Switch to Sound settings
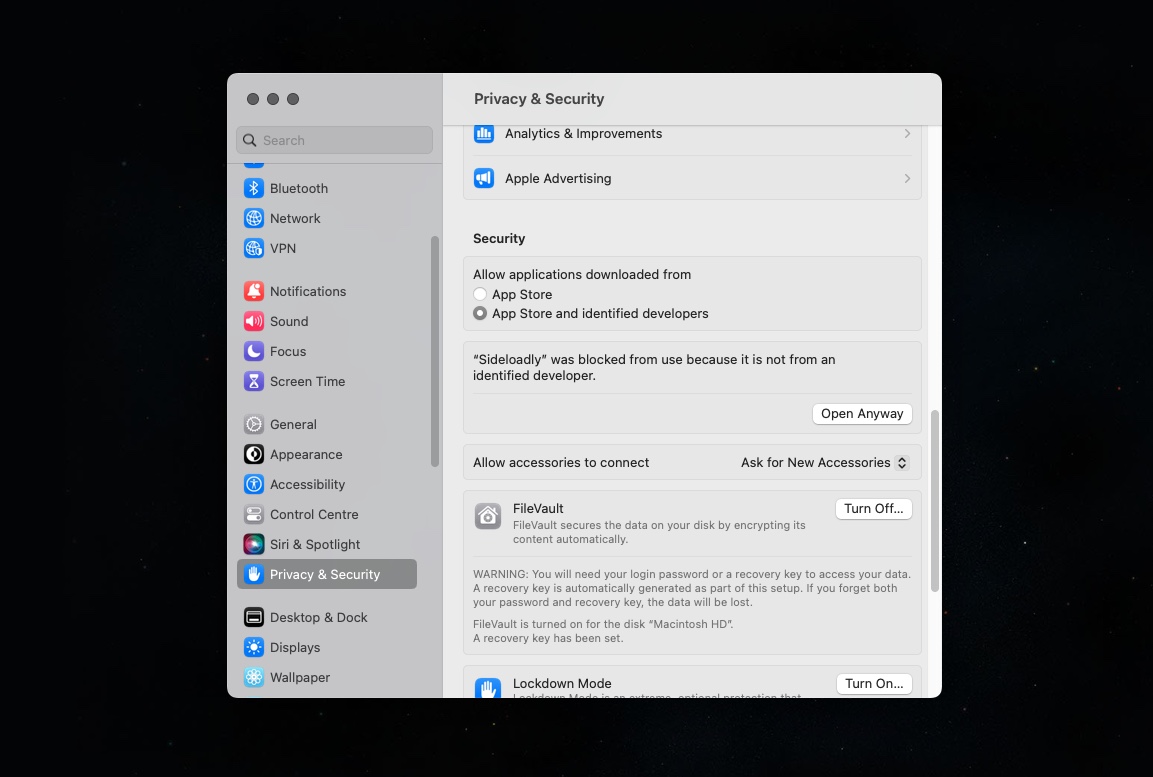1153x777 pixels. click(289, 321)
